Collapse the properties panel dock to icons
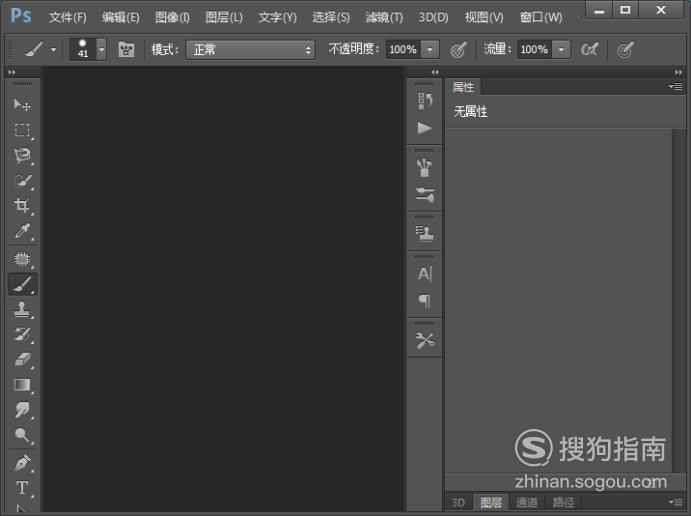This screenshot has height=516, width=691. [678, 72]
